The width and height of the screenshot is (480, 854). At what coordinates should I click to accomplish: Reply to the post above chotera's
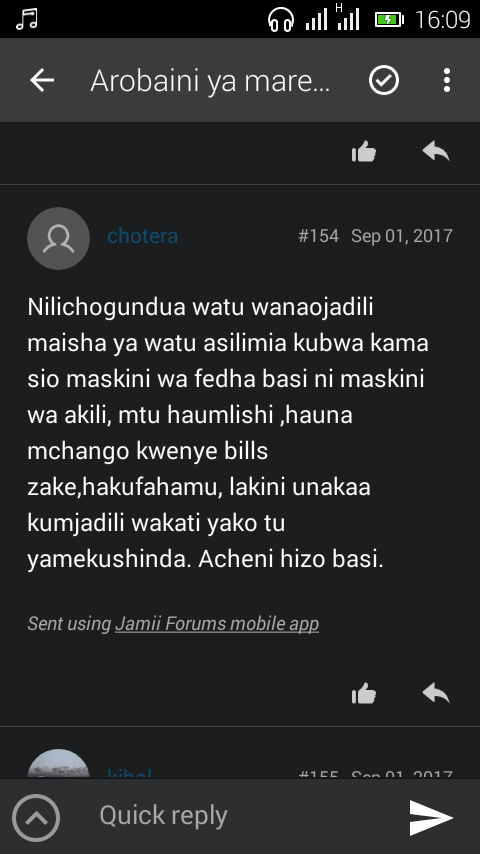[436, 151]
